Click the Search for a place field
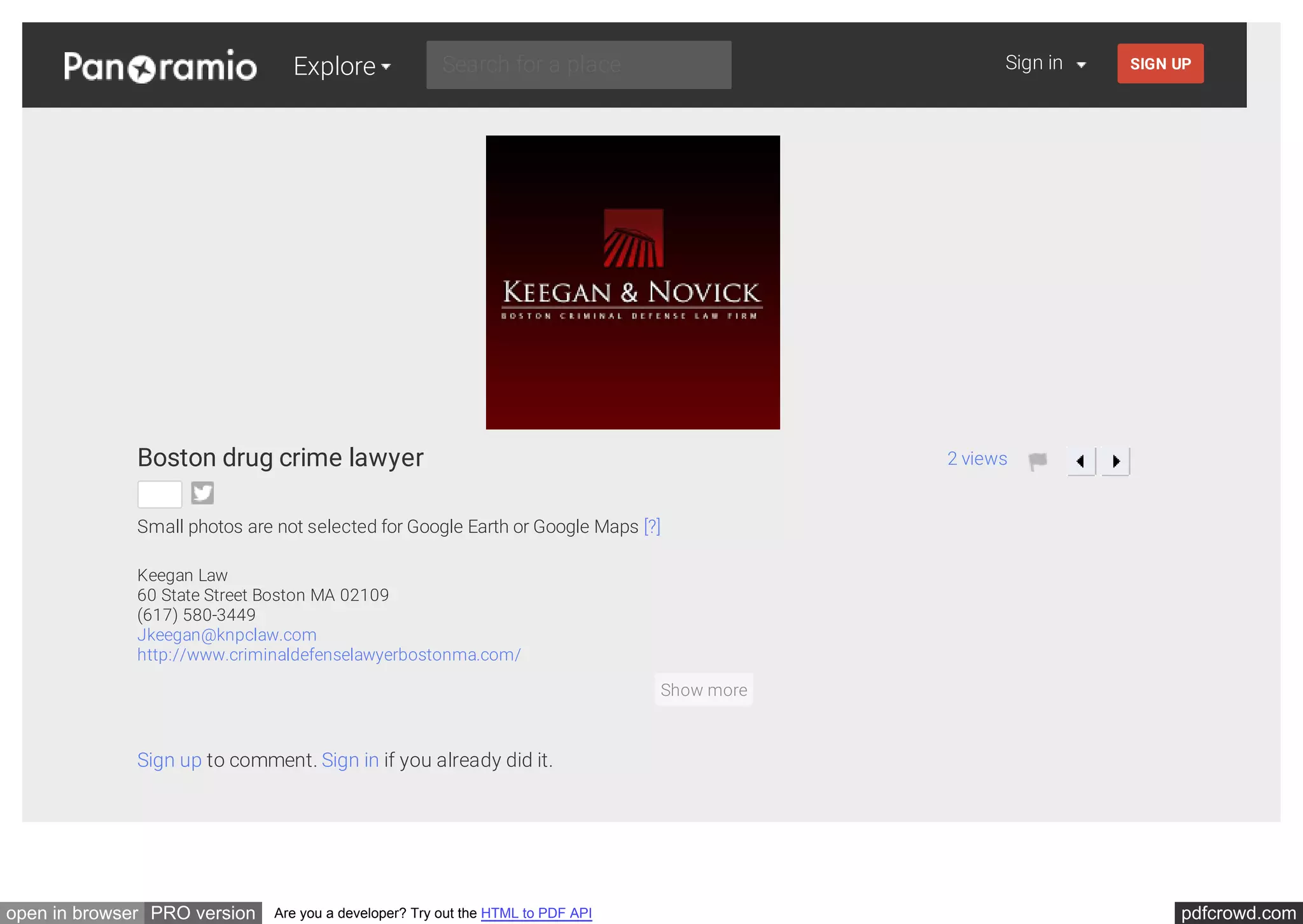 578,65
